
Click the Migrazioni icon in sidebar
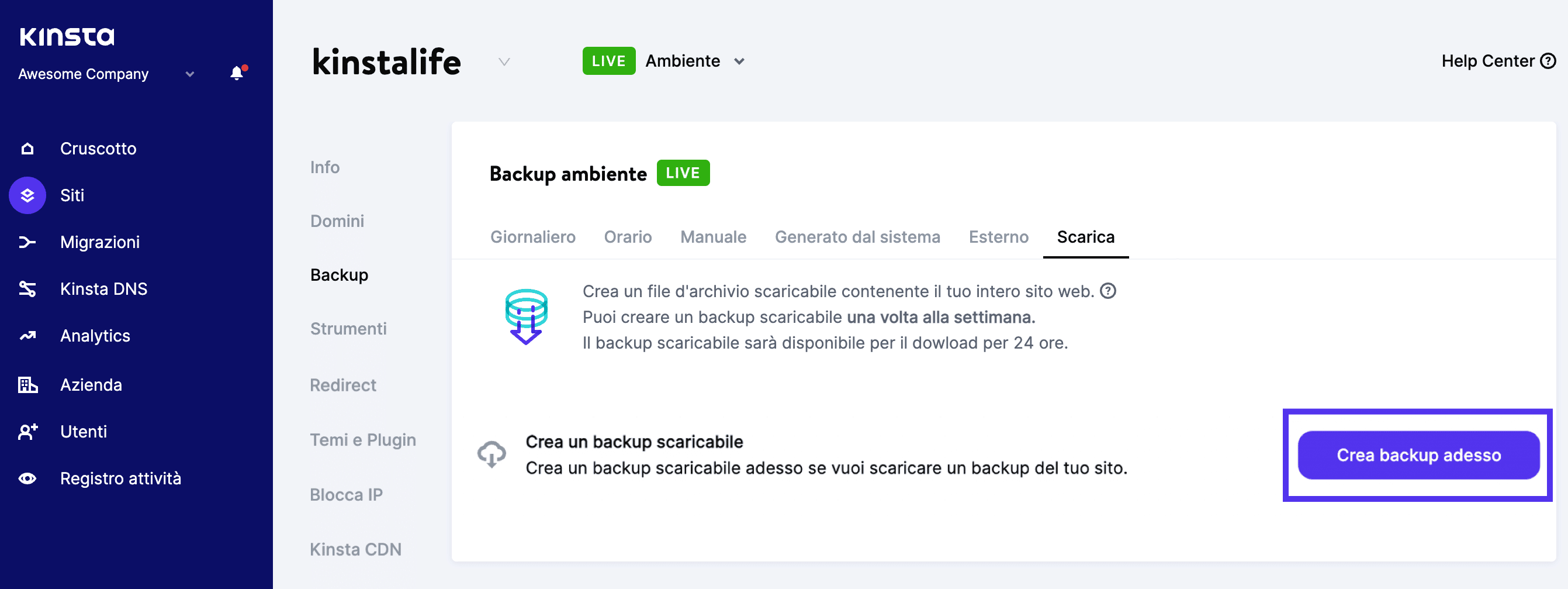tap(27, 242)
